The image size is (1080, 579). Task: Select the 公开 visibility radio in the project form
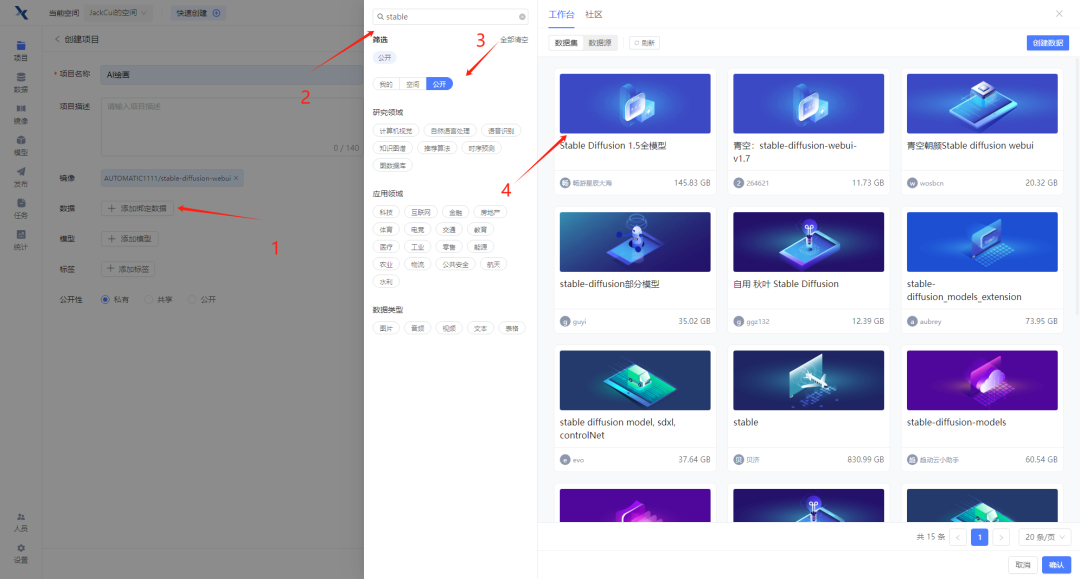click(x=192, y=299)
